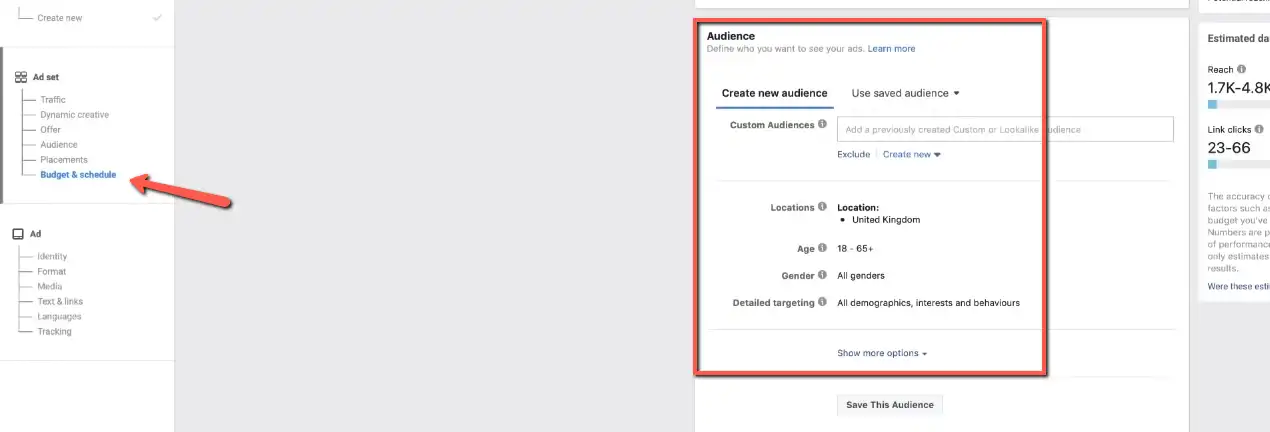
Task: Click the Exclude link
Action: click(x=853, y=155)
